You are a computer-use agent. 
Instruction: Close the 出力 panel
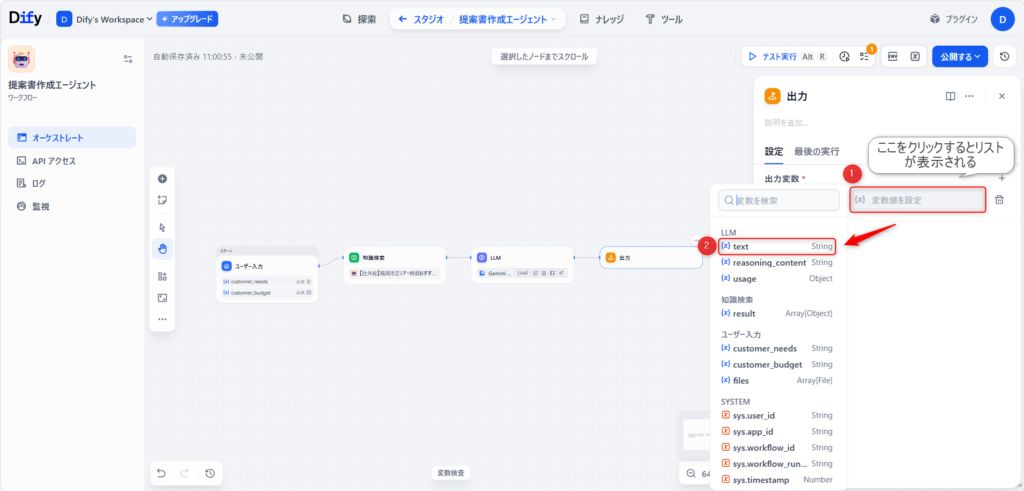[1002, 96]
